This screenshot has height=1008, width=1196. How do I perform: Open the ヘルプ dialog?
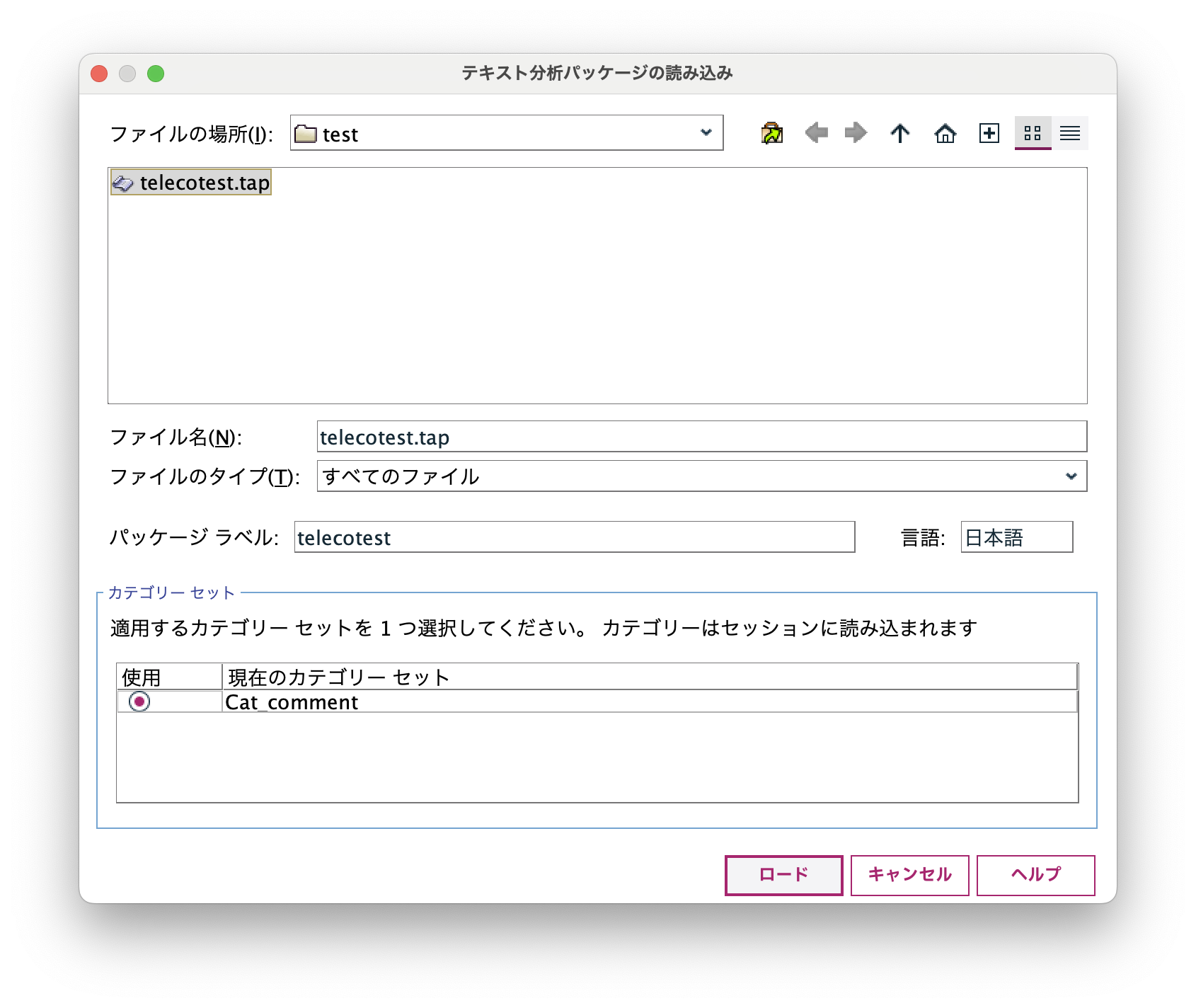pyautogui.click(x=1035, y=875)
